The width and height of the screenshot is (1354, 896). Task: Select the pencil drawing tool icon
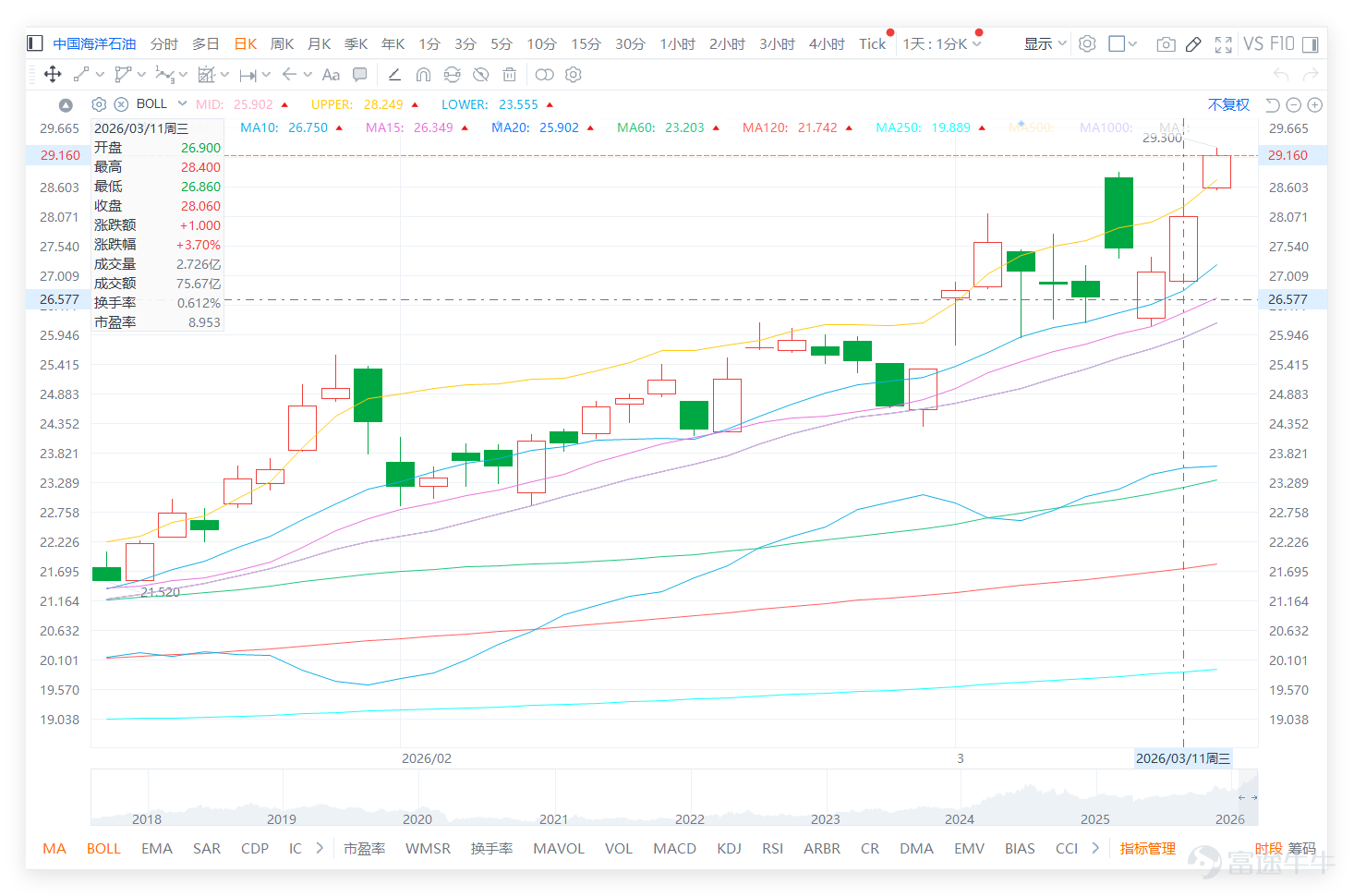1193,44
